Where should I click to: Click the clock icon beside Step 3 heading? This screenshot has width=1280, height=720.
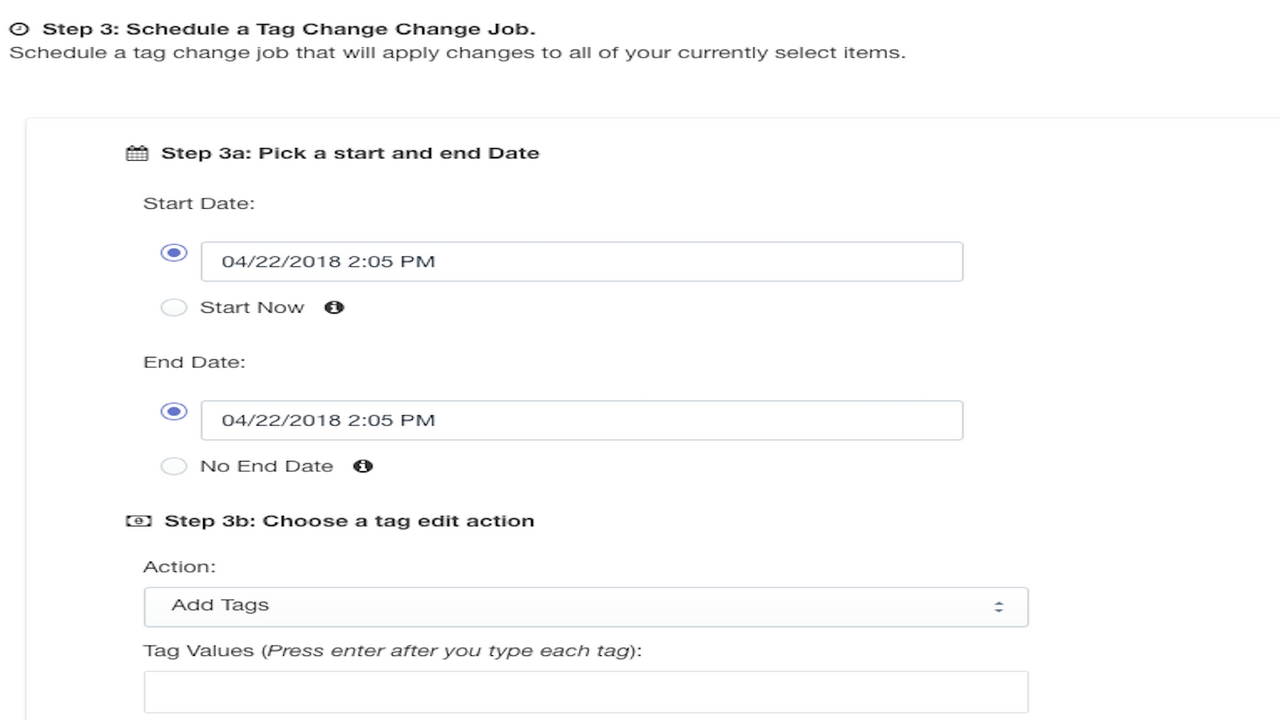click(x=20, y=28)
